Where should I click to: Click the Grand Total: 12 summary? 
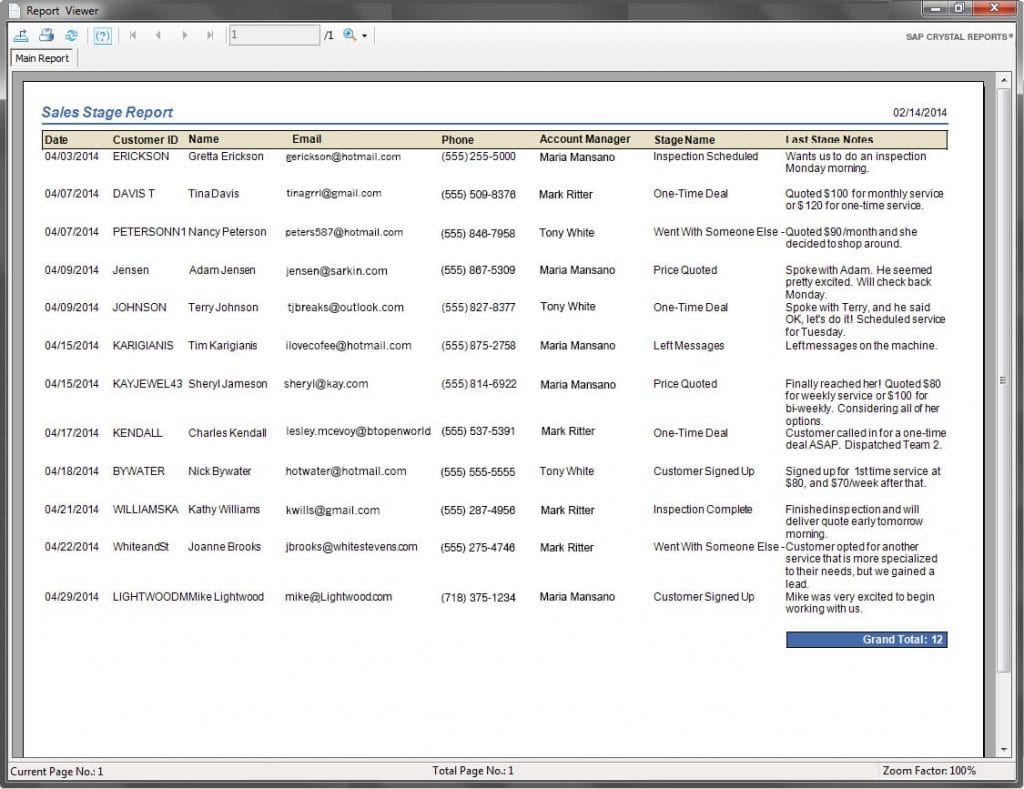pyautogui.click(x=866, y=640)
